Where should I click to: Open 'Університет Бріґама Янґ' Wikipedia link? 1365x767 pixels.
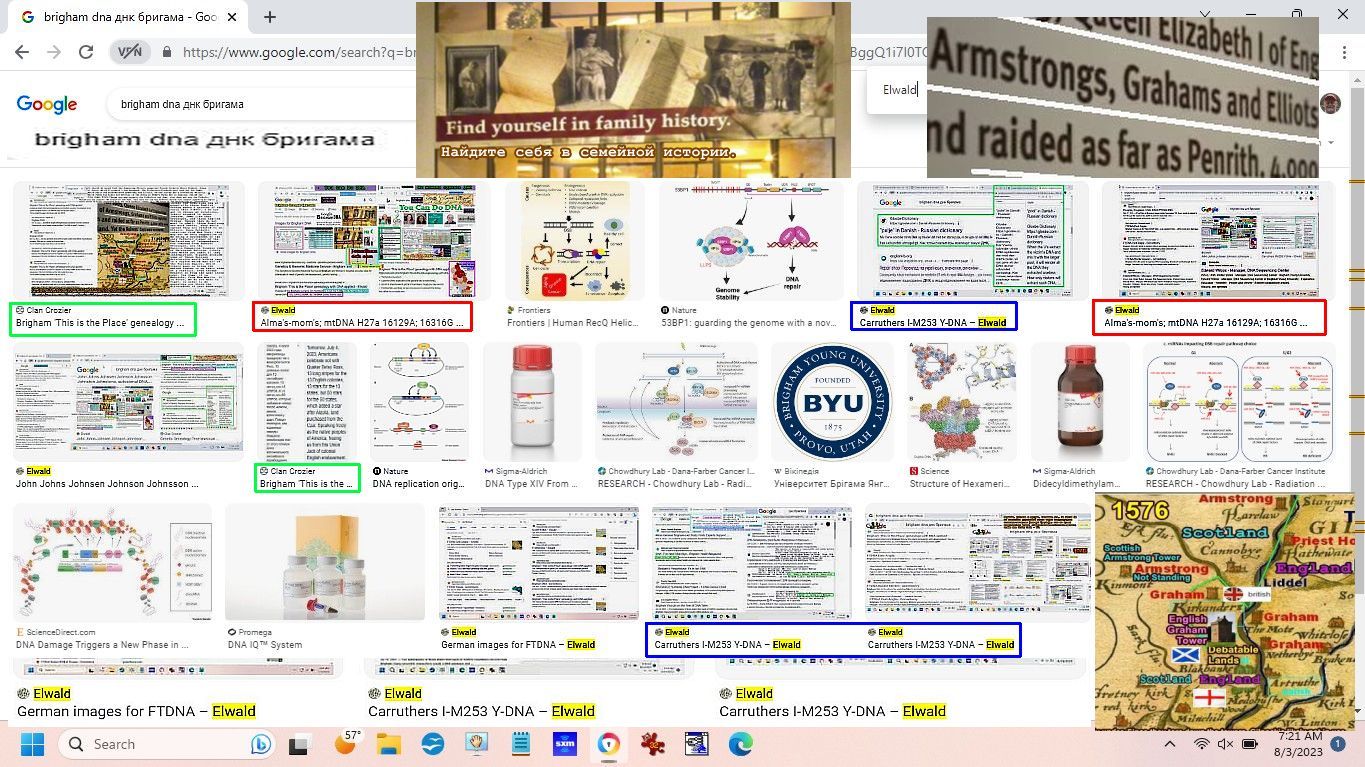[833, 484]
